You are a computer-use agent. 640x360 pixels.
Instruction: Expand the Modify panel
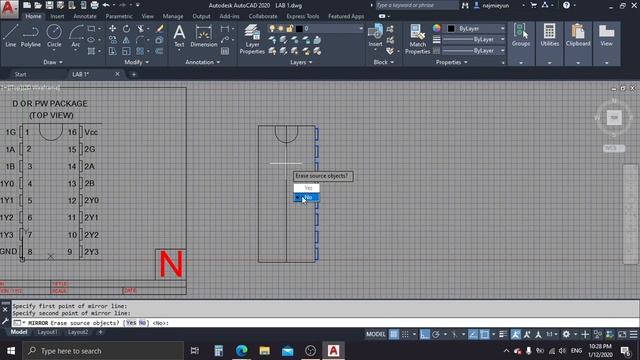136,62
